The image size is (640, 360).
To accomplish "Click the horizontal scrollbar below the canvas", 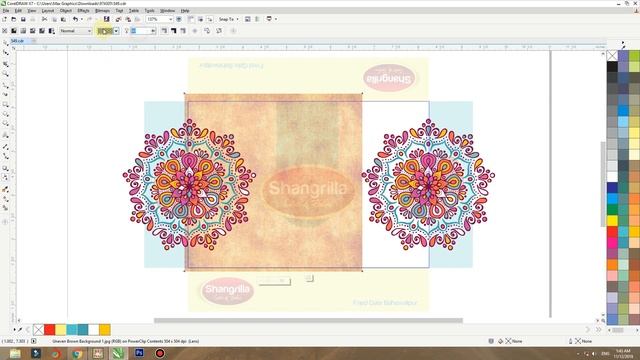I will [308, 320].
